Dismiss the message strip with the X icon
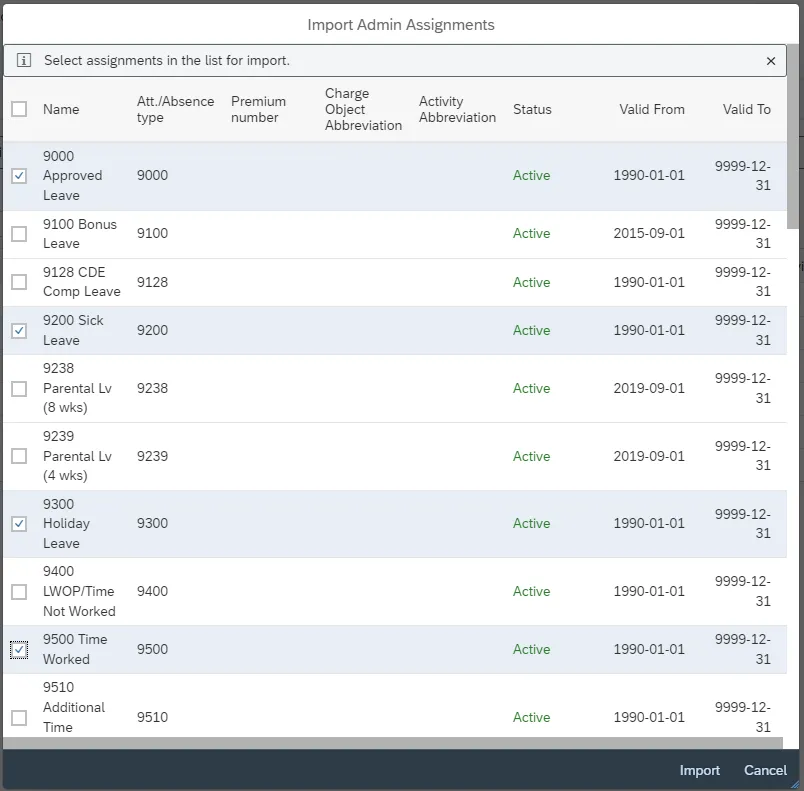Screen dimensions: 804x791 (771, 61)
